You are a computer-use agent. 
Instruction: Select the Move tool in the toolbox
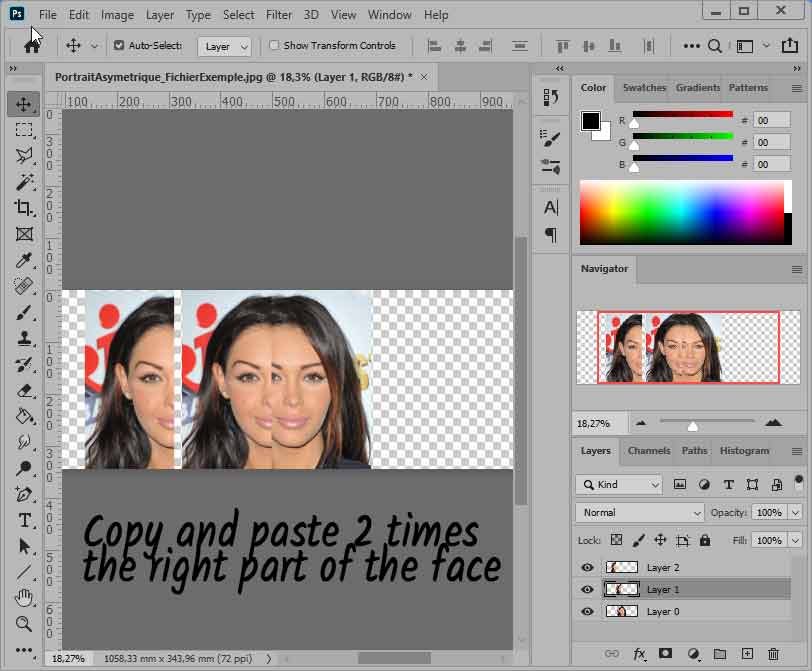point(24,104)
